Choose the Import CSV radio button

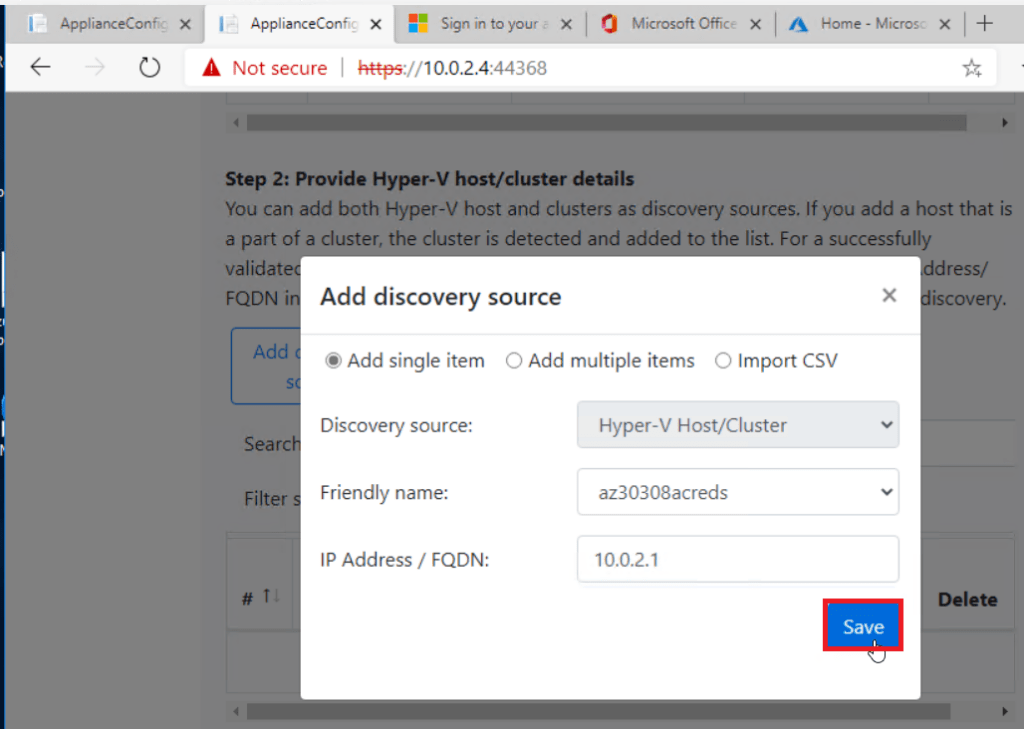click(x=723, y=361)
